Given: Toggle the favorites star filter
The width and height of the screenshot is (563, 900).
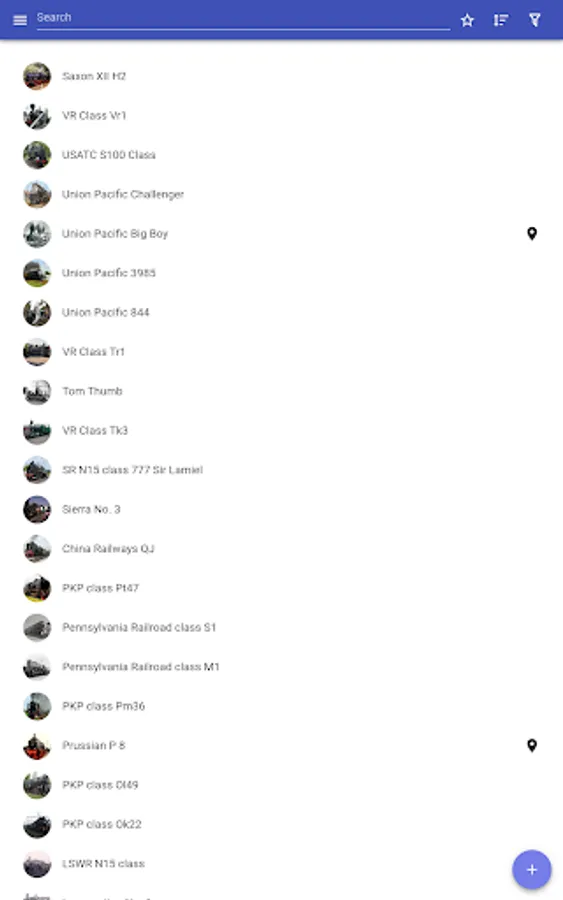Looking at the screenshot, I should (x=467, y=20).
